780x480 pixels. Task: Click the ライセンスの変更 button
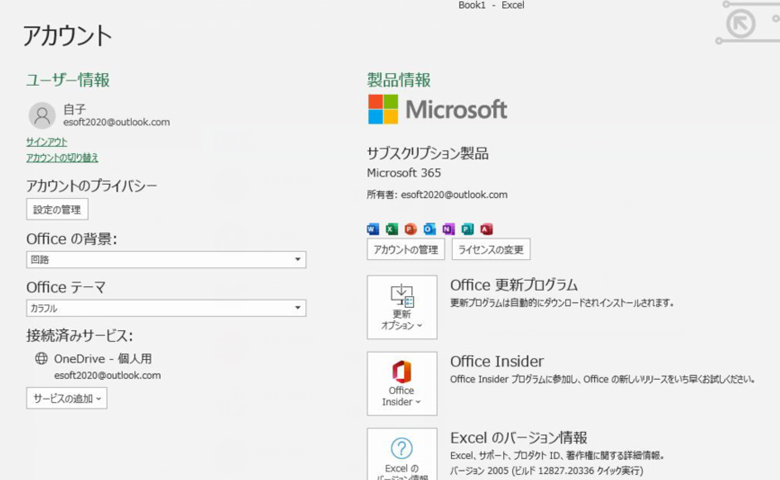tap(491, 249)
